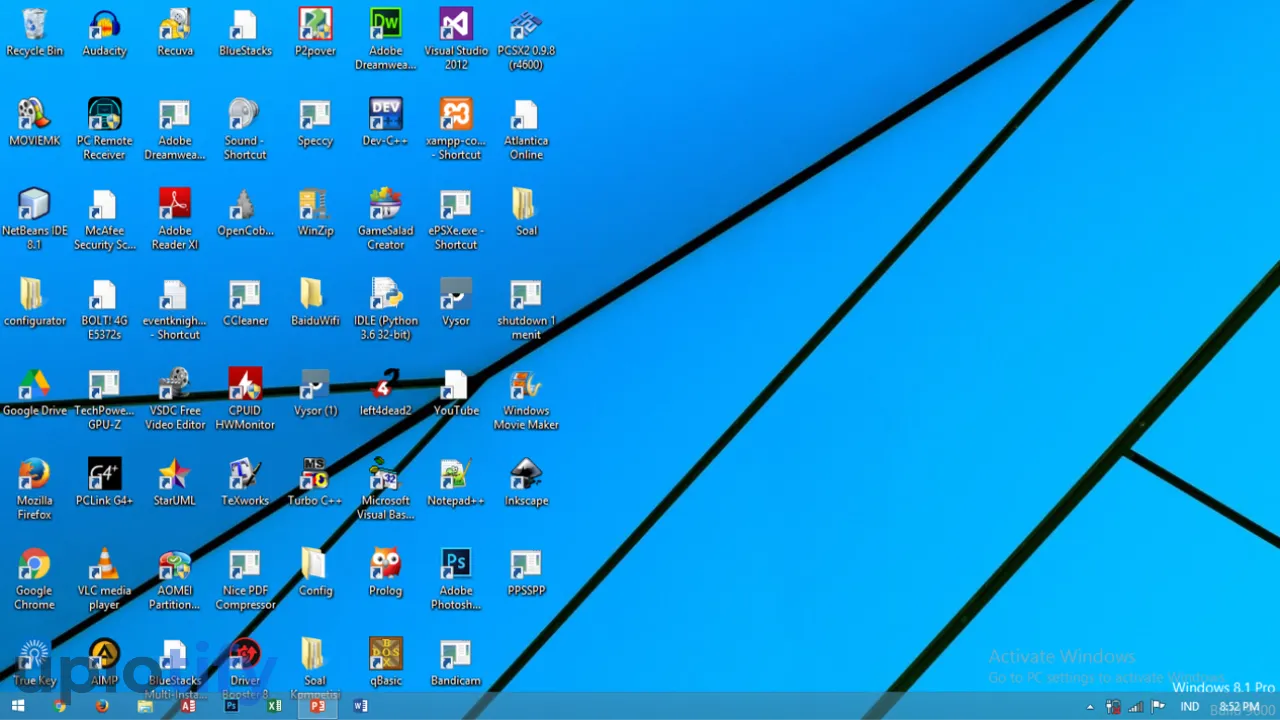Select the PCLink G4+ icon
The width and height of the screenshot is (1280, 720).
click(x=104, y=483)
